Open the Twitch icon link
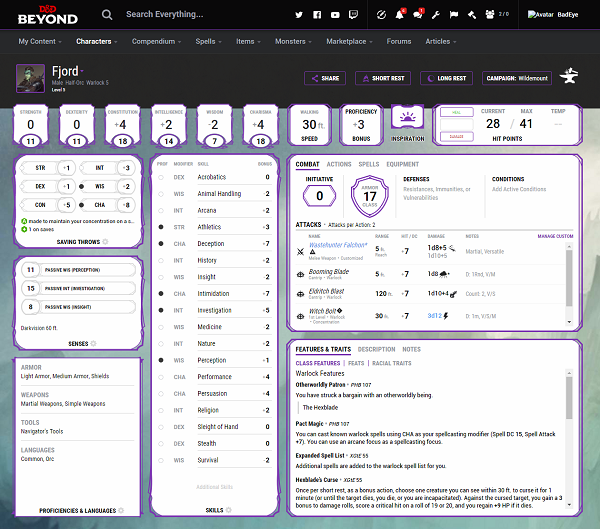Image resolution: width=600 pixels, height=529 pixels. coord(354,15)
